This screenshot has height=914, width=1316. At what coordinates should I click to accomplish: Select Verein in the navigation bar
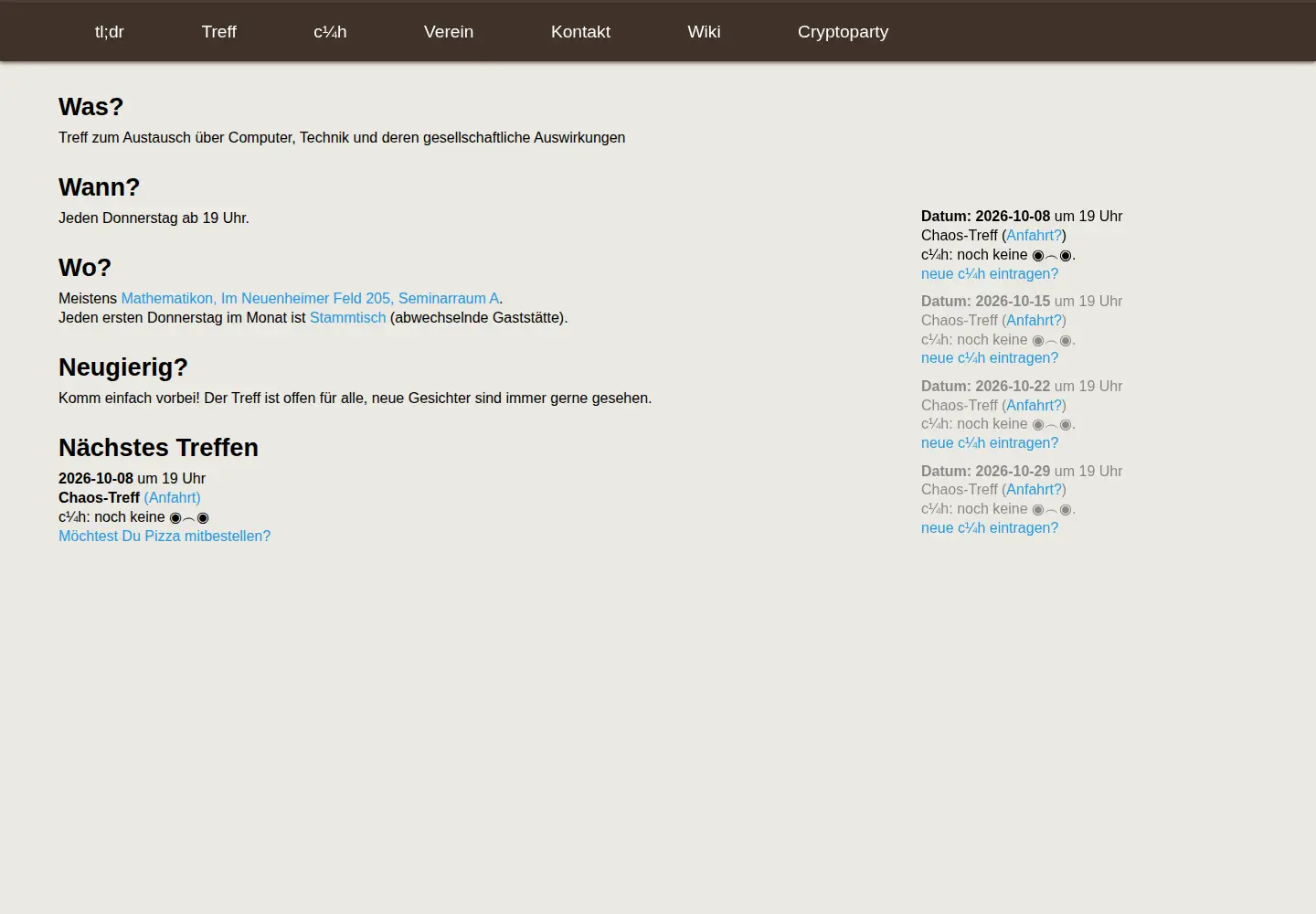coord(449,32)
